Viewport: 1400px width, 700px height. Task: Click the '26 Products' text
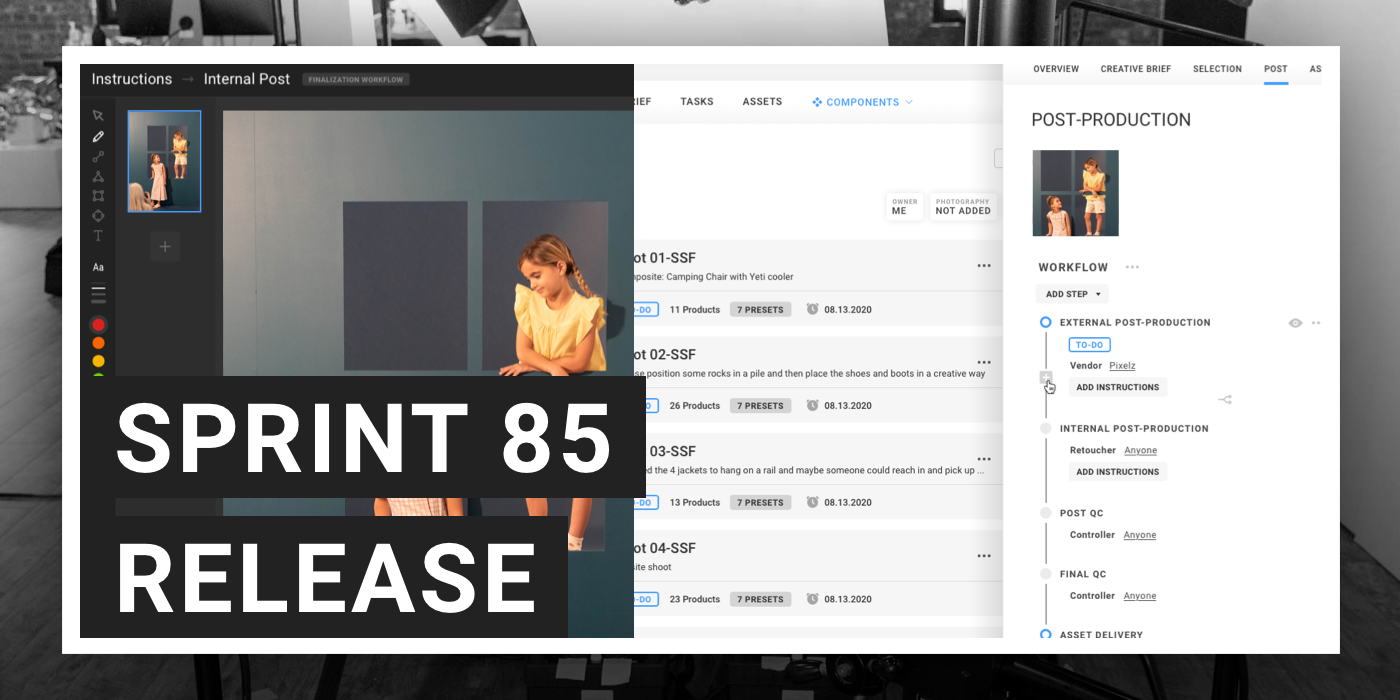click(x=694, y=406)
